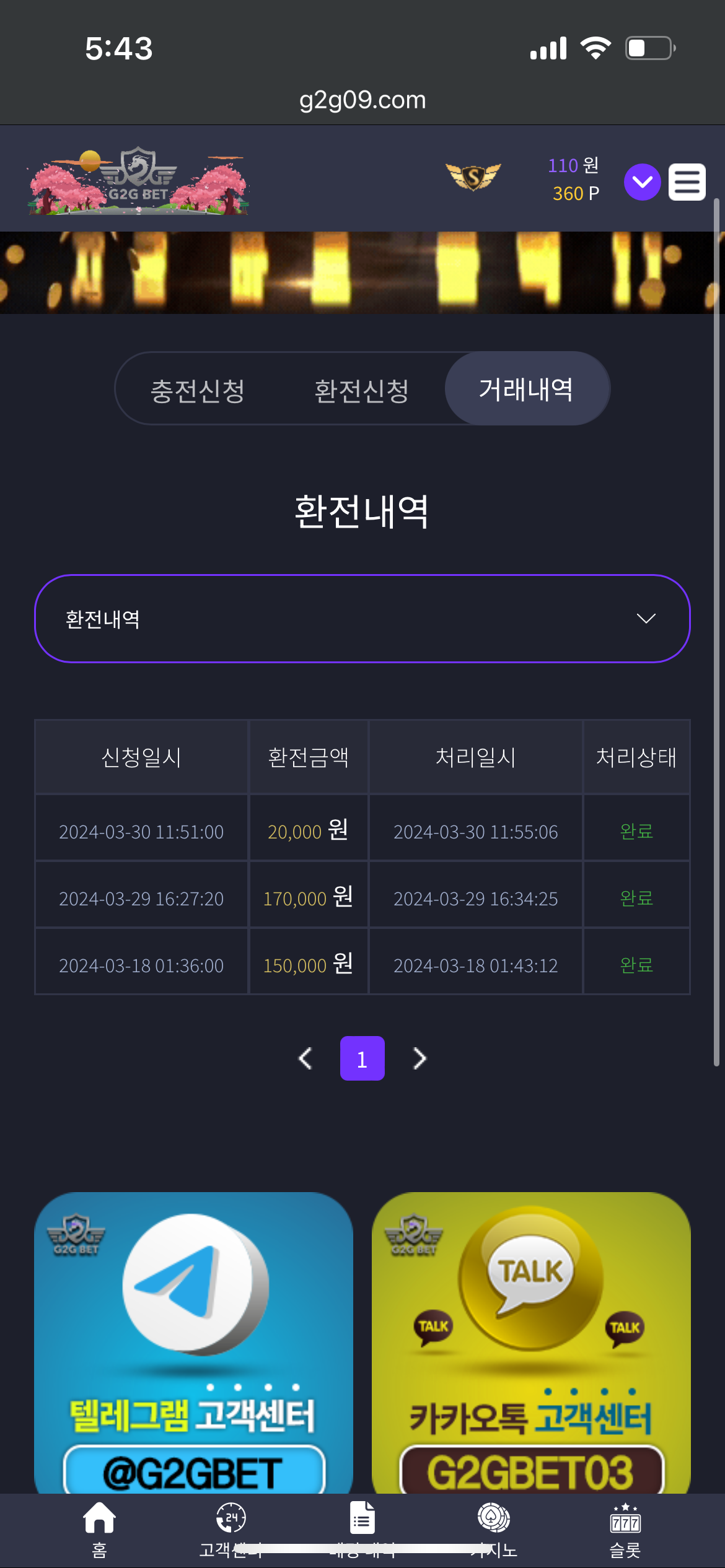Go to next page arrow
Viewport: 725px width, 1568px height.
[420, 1058]
